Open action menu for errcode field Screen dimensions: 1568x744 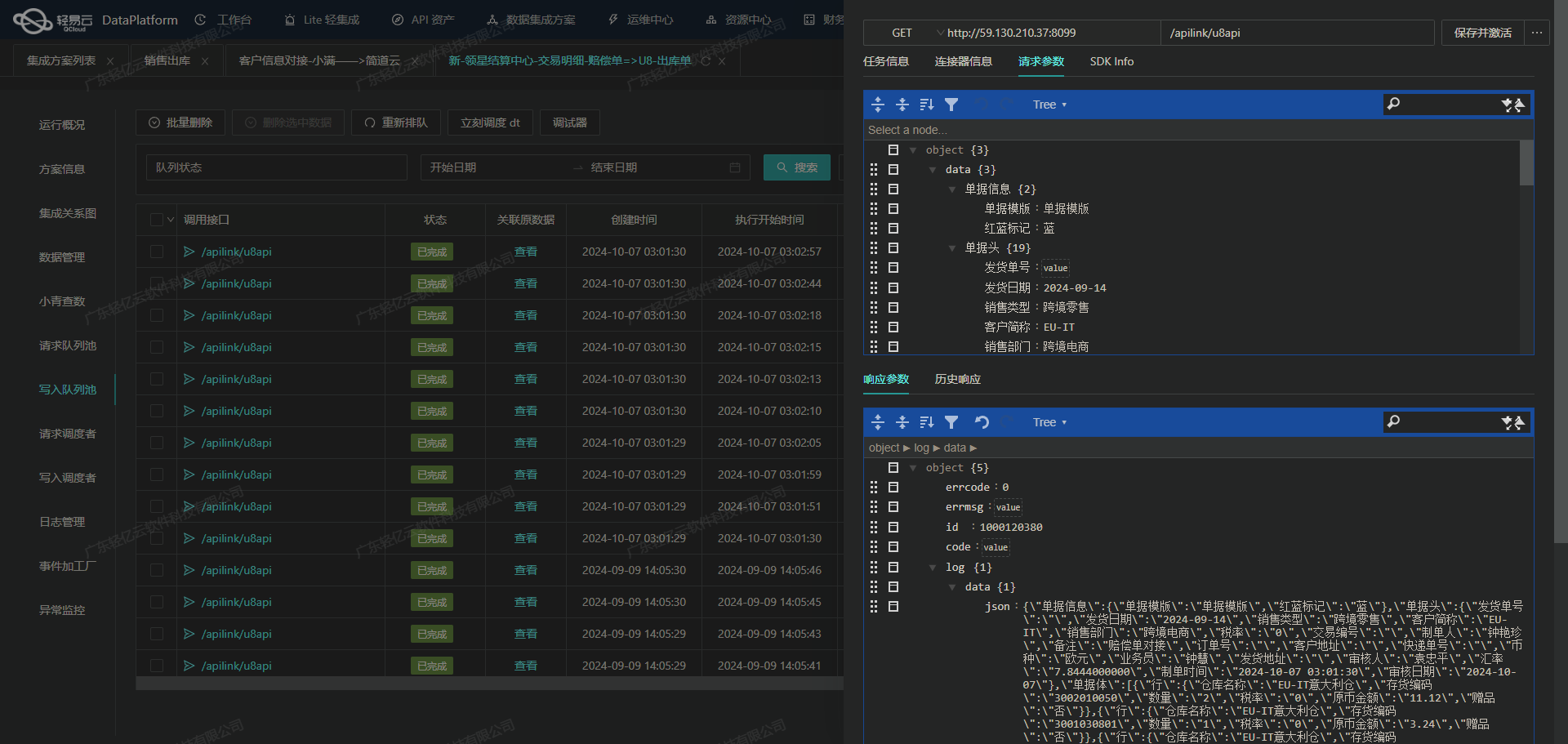coord(893,487)
